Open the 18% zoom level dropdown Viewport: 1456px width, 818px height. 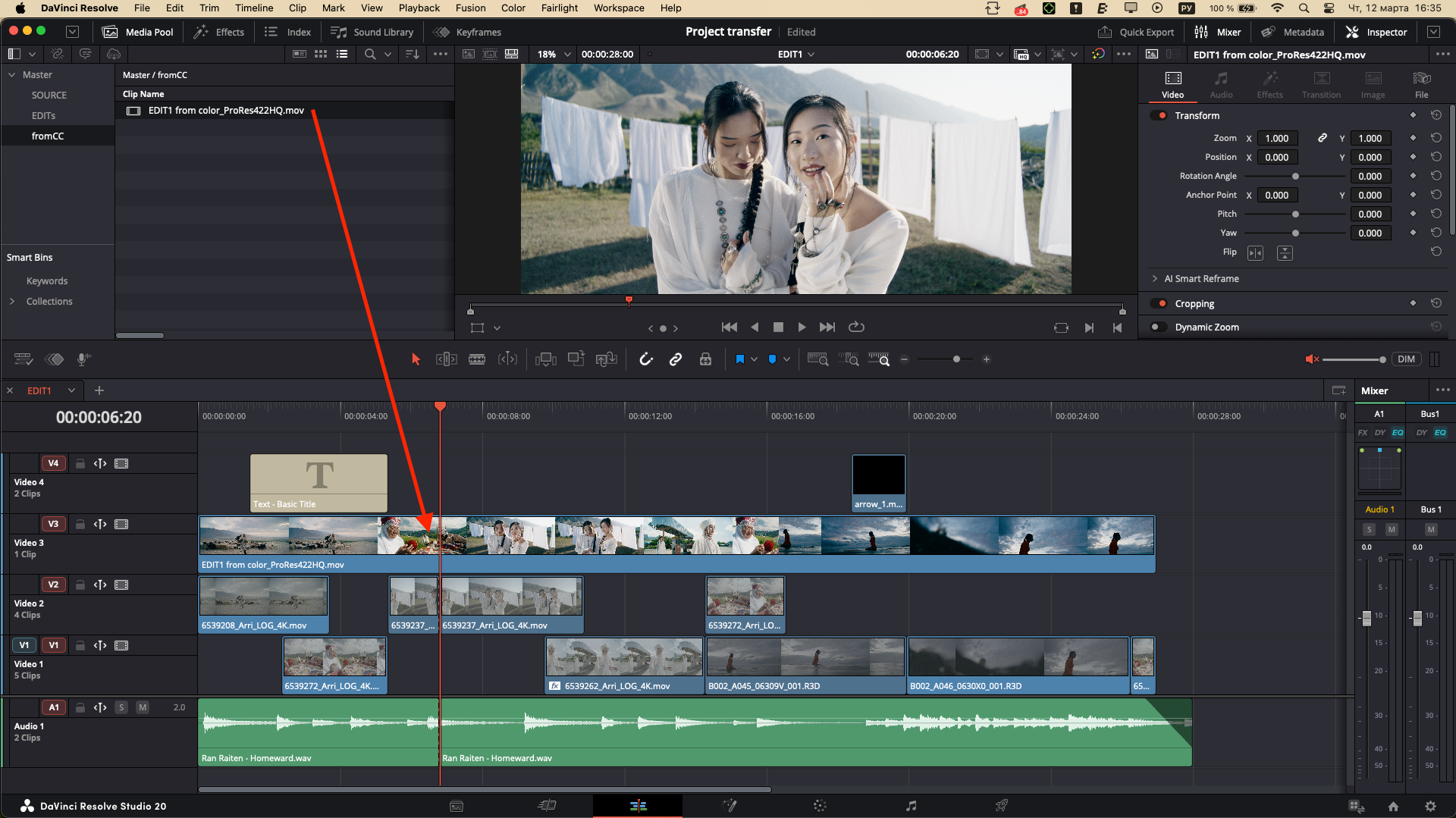pyautogui.click(x=554, y=54)
